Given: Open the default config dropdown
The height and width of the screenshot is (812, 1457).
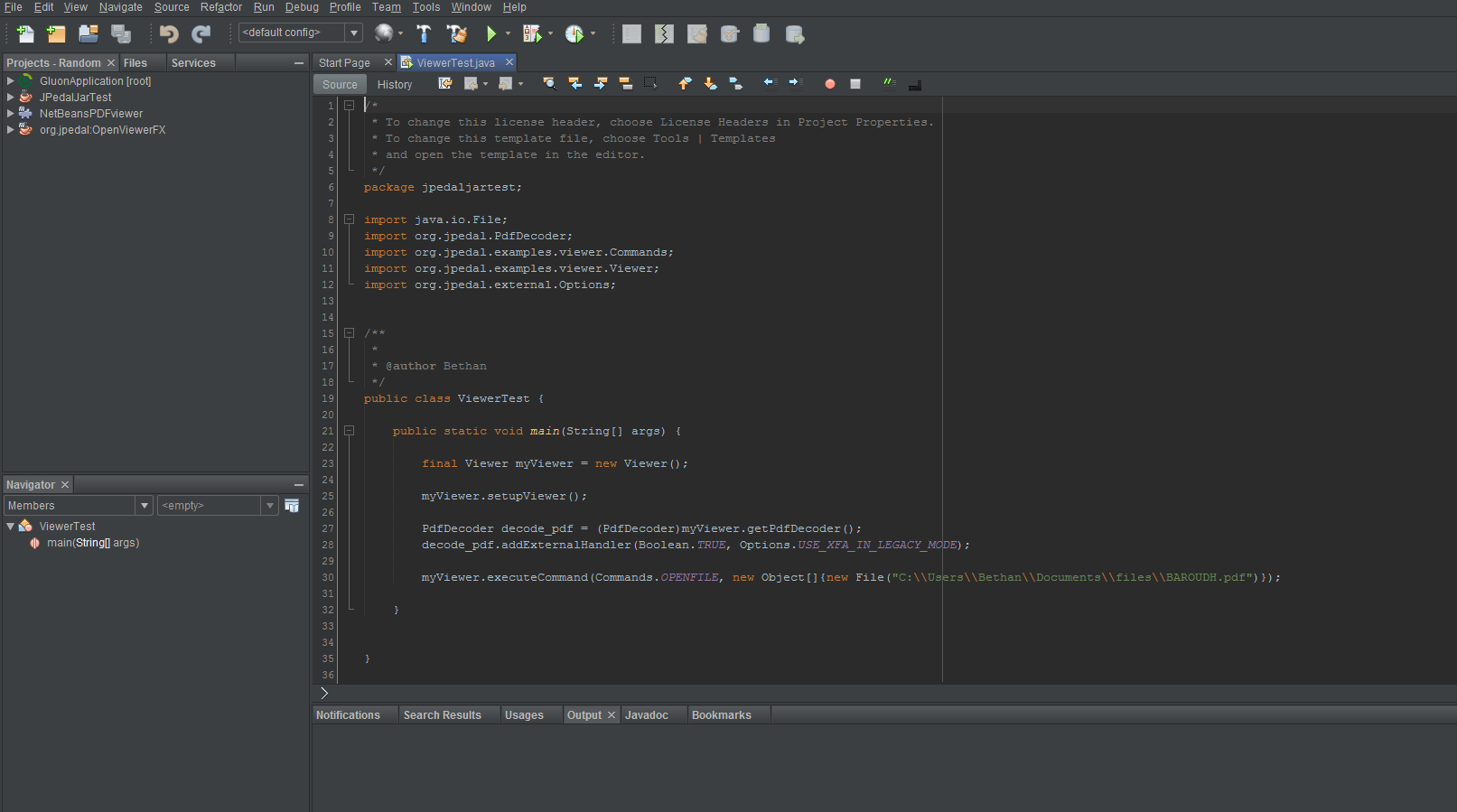Looking at the screenshot, I should click(354, 33).
